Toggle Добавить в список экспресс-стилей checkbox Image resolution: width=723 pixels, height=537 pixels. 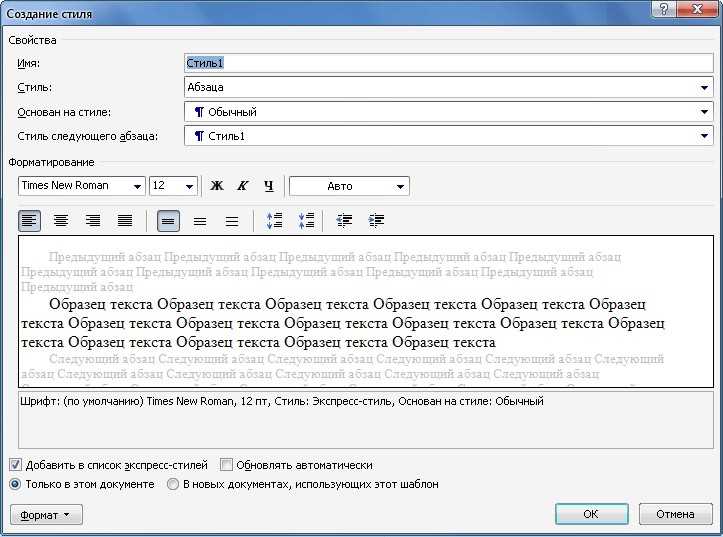click(15, 465)
